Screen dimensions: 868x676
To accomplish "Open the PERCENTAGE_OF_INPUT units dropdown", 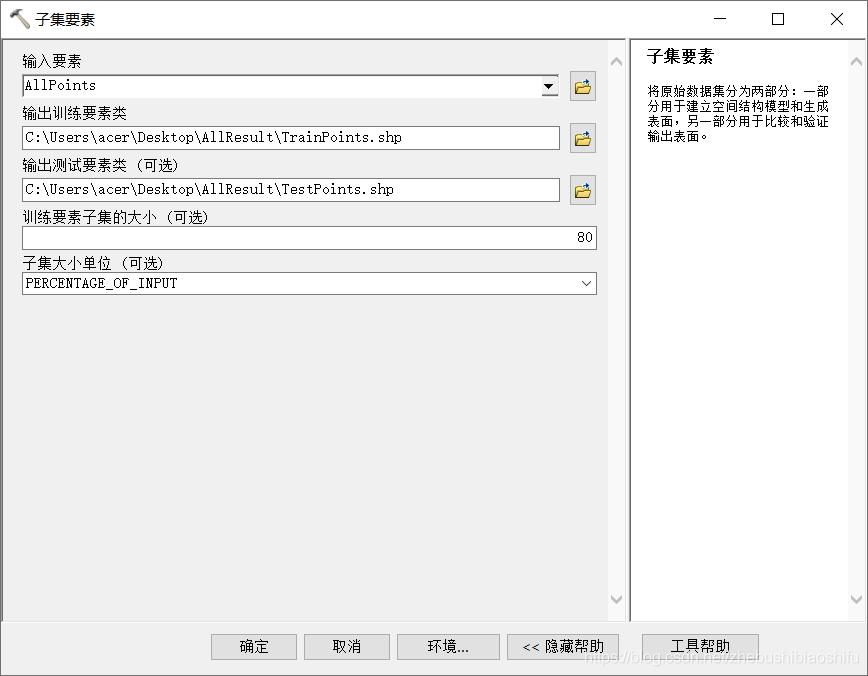I will pos(586,283).
